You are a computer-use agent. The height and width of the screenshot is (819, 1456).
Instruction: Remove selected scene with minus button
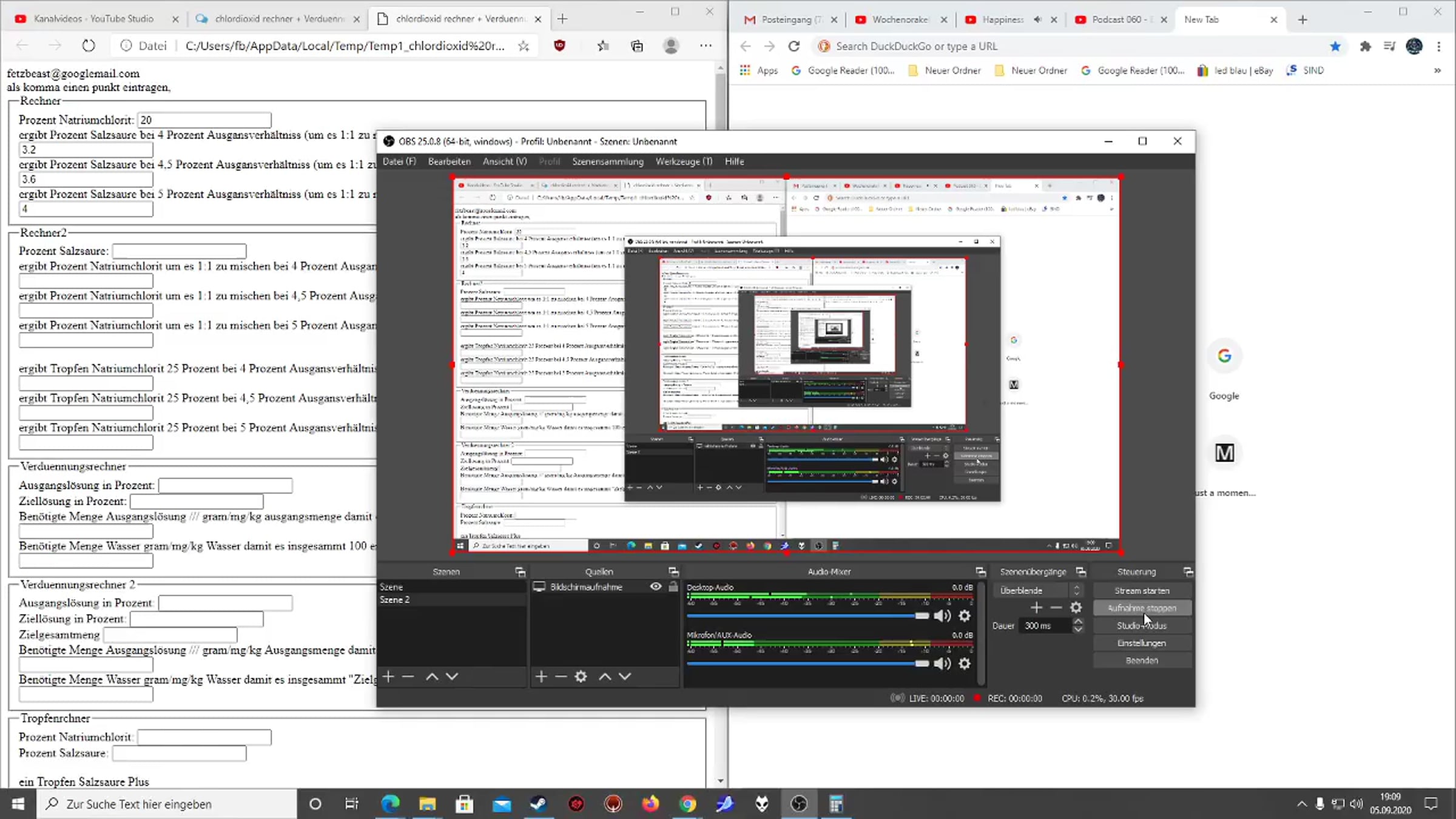(x=408, y=676)
